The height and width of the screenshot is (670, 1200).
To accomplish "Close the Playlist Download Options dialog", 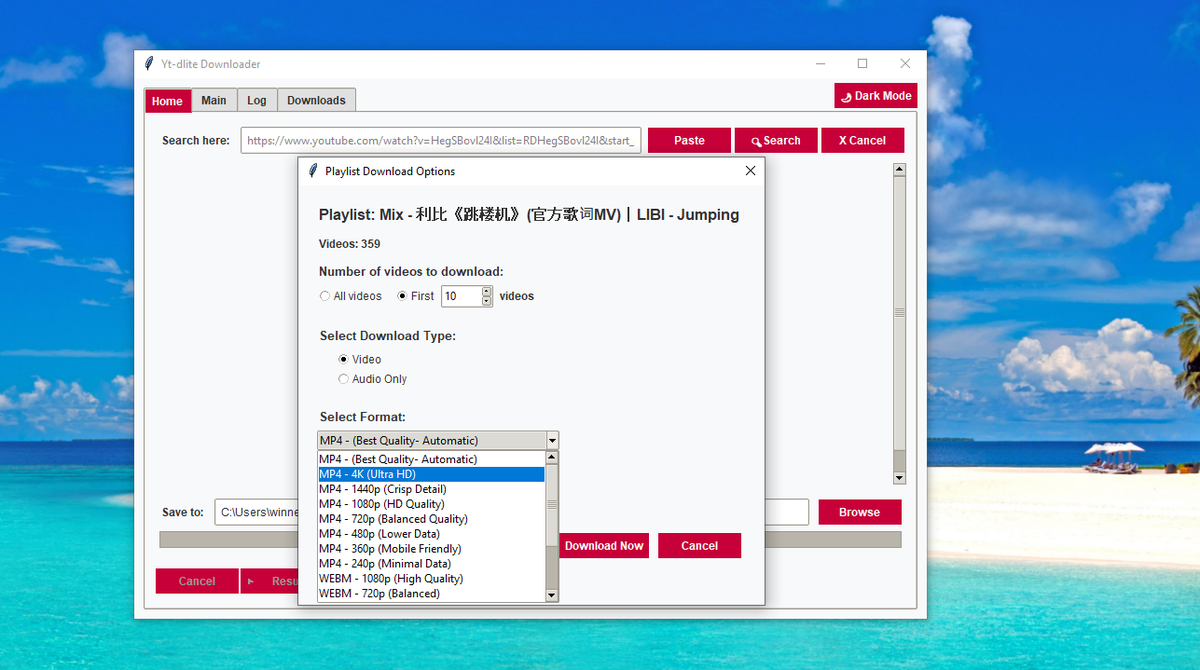I will [x=751, y=171].
